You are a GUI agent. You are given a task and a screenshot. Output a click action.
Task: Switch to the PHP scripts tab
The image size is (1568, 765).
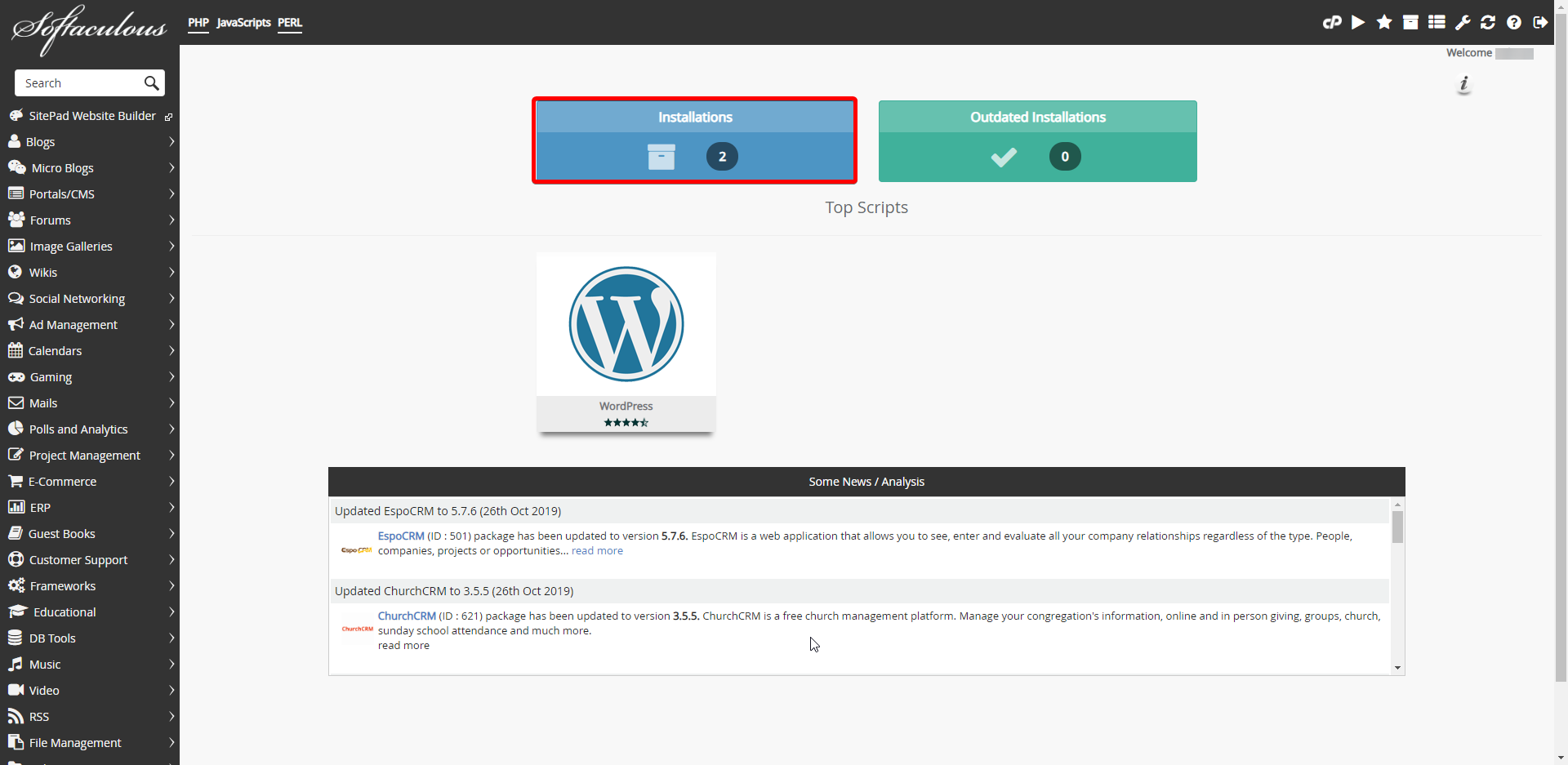[x=198, y=23]
